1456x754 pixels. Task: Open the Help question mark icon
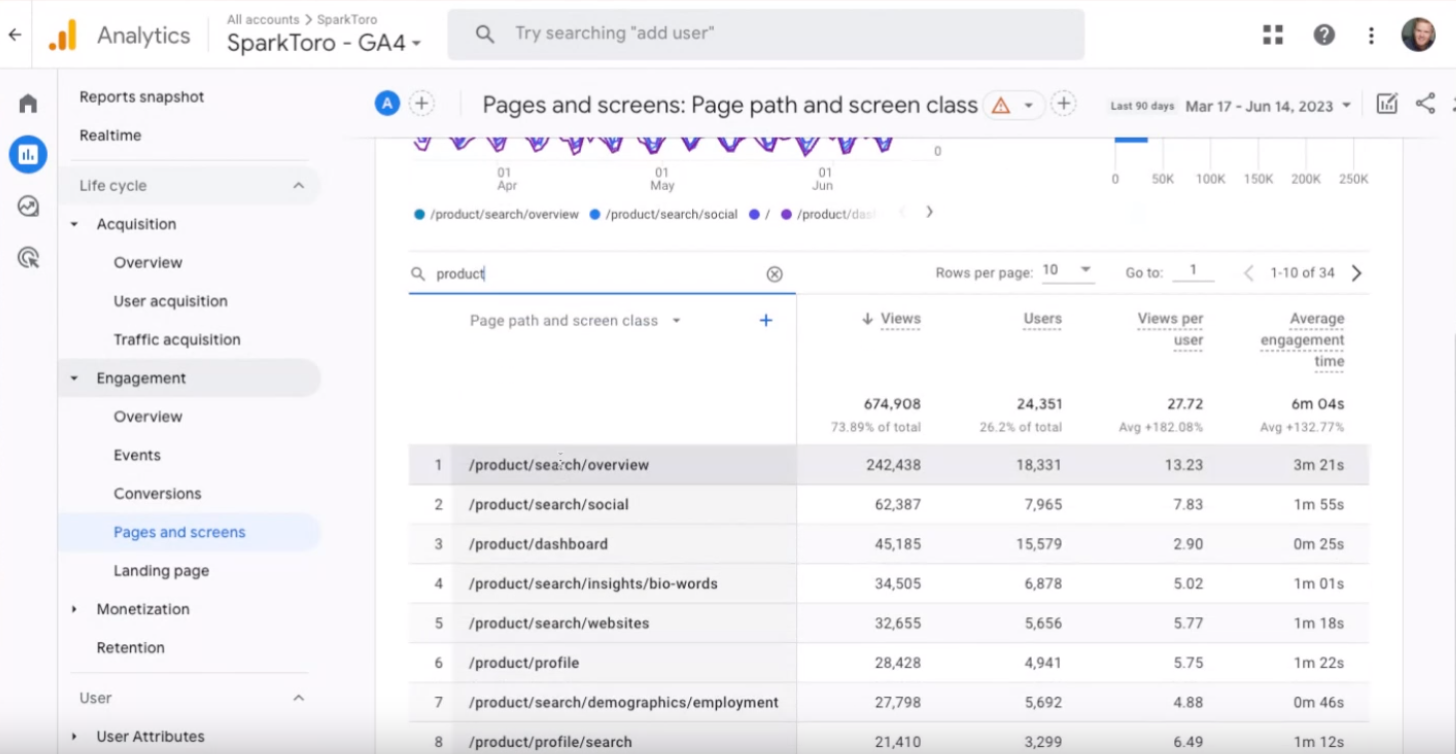click(1324, 35)
